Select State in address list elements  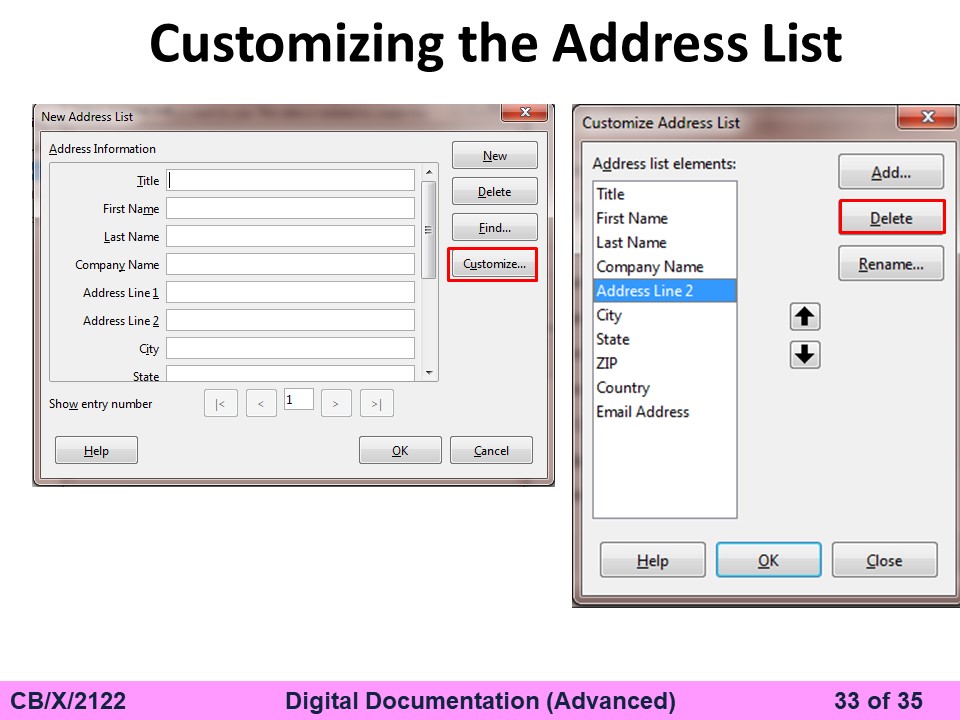click(664, 339)
